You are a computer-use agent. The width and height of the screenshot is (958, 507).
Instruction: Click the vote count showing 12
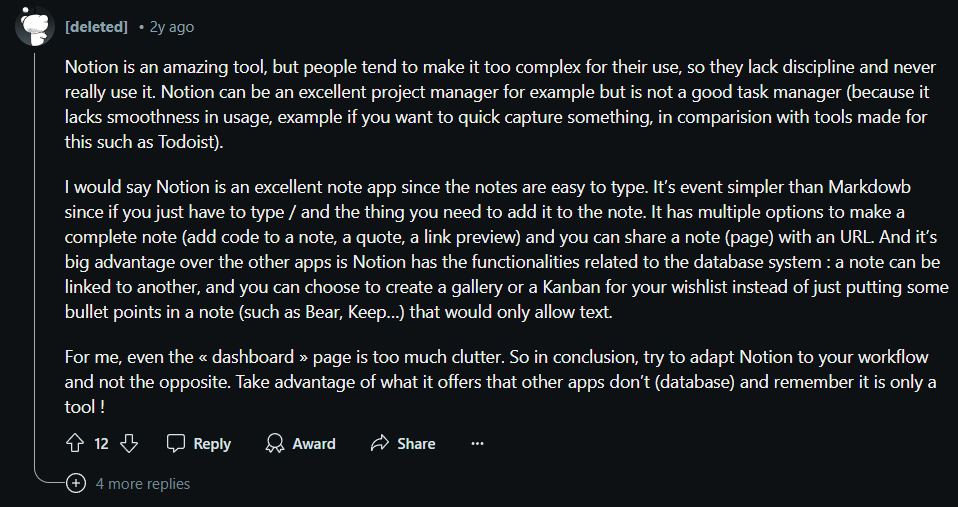101,443
